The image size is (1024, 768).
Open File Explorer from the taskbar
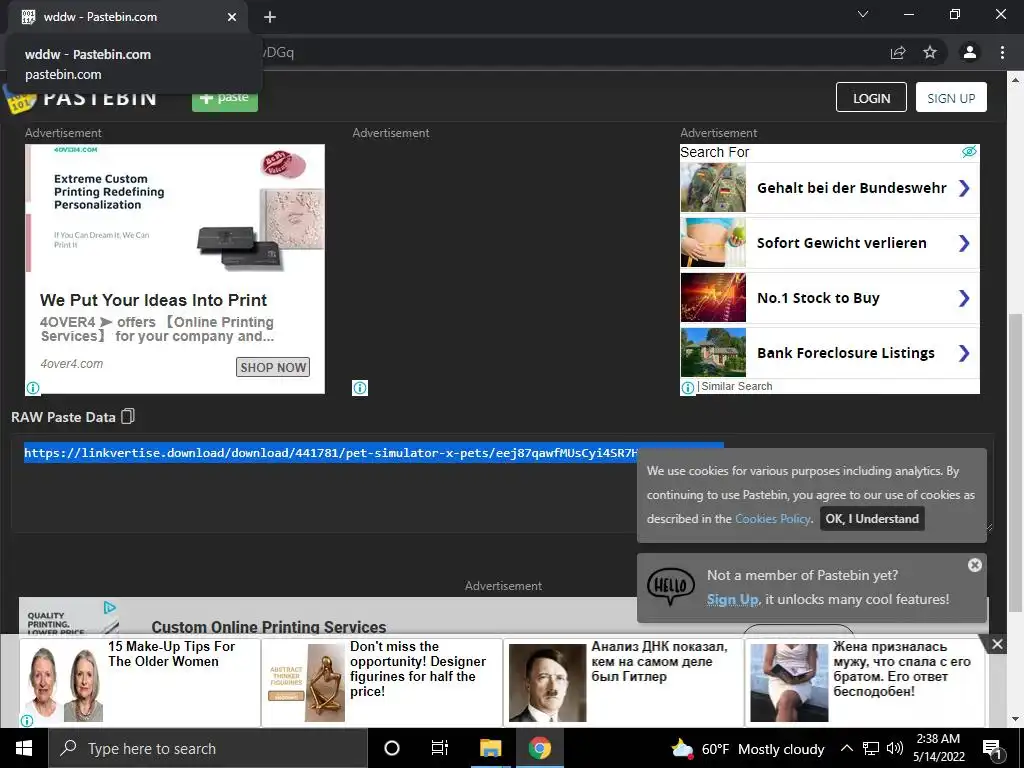click(x=490, y=748)
